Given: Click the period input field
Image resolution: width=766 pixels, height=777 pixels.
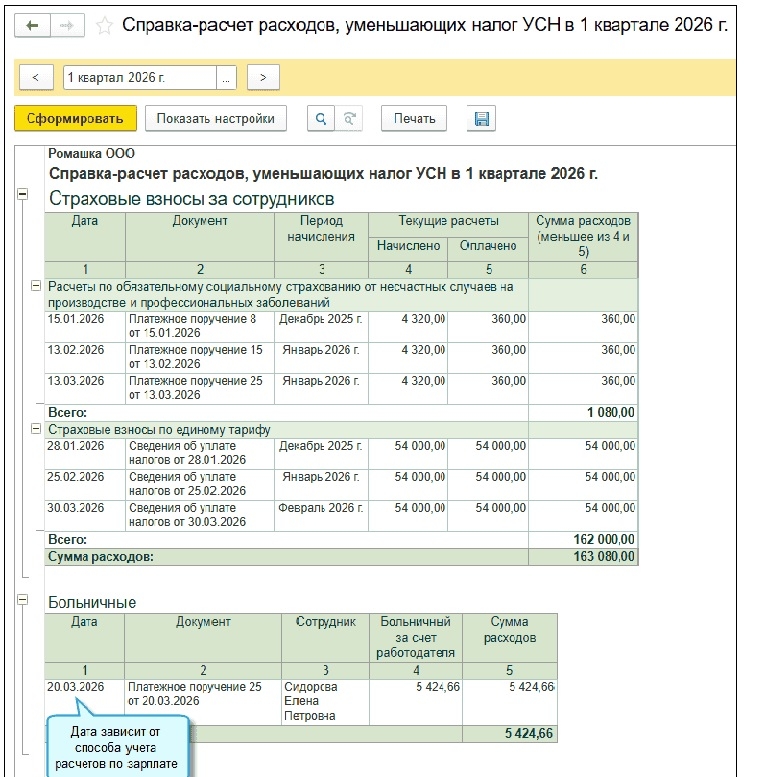Looking at the screenshot, I should (138, 77).
